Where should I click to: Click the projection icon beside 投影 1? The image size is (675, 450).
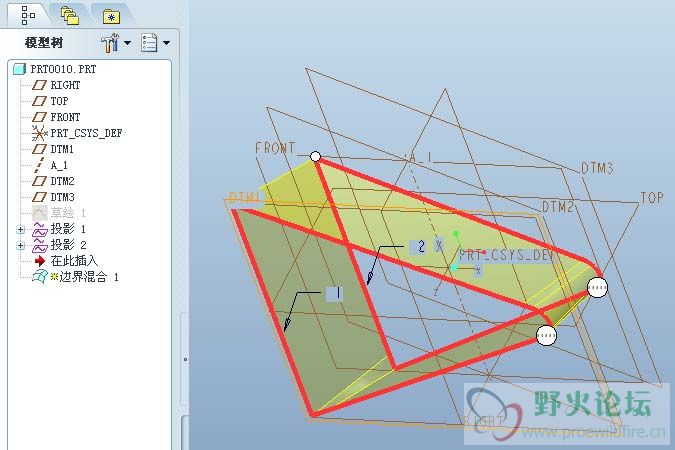coord(40,229)
